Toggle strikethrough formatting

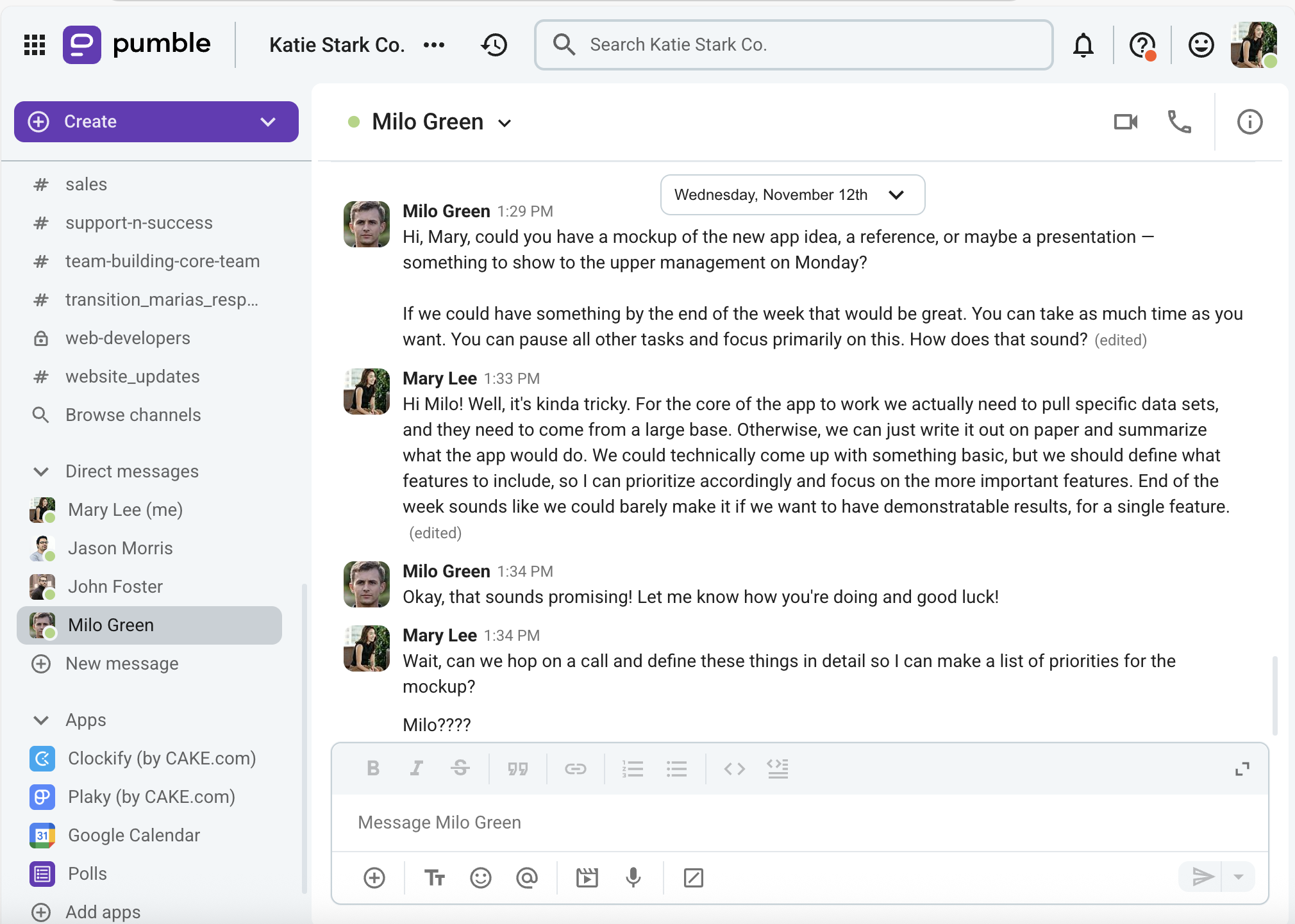(460, 768)
